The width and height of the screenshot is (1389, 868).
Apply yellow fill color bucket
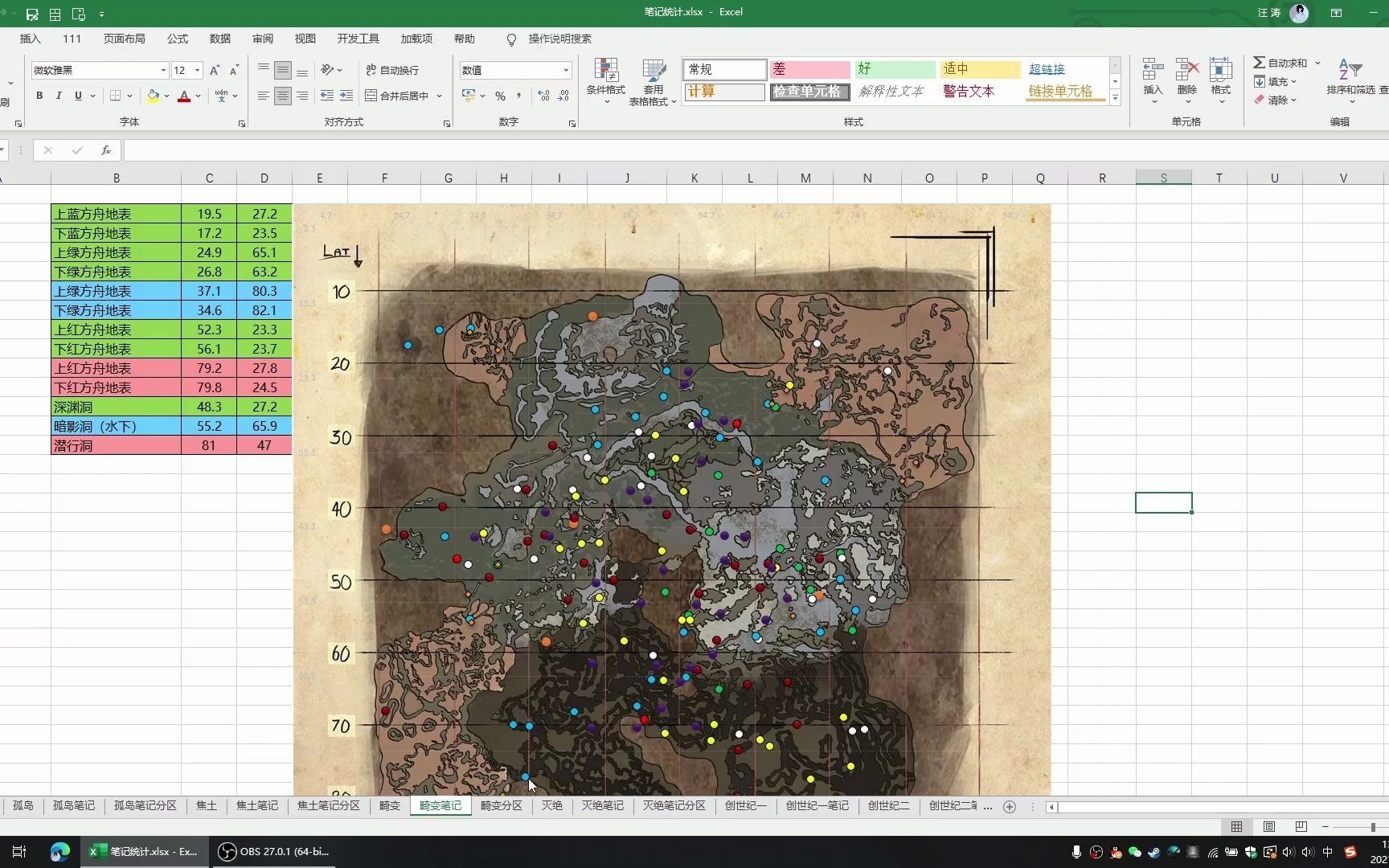(153, 96)
